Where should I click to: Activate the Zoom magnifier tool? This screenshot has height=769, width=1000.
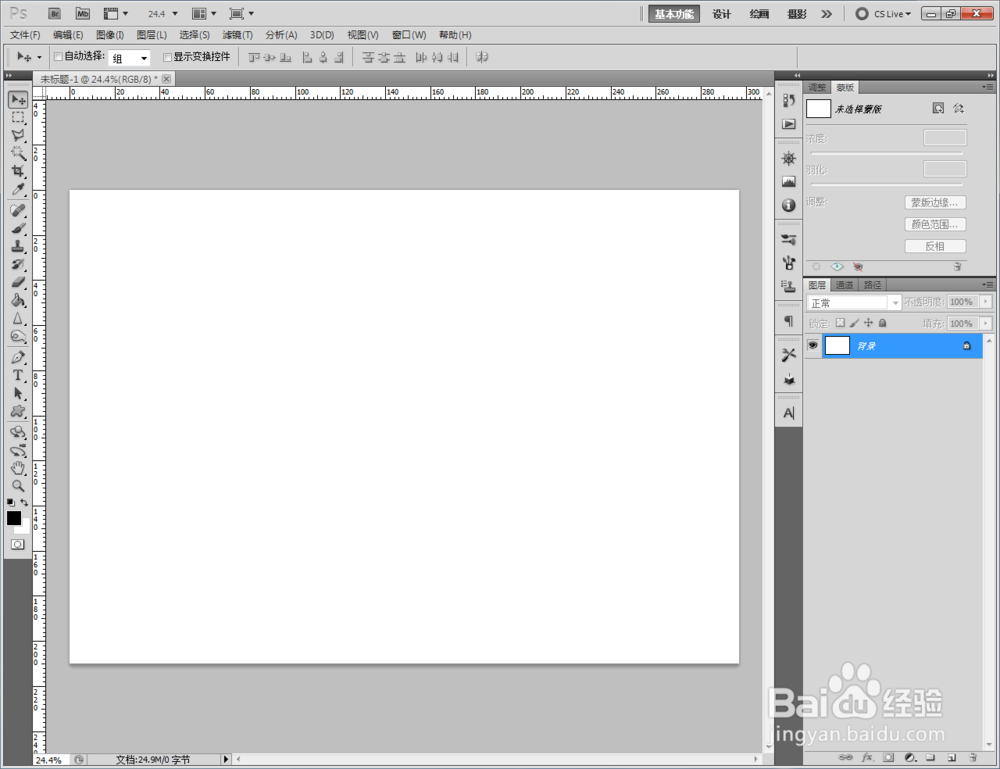pyautogui.click(x=18, y=486)
